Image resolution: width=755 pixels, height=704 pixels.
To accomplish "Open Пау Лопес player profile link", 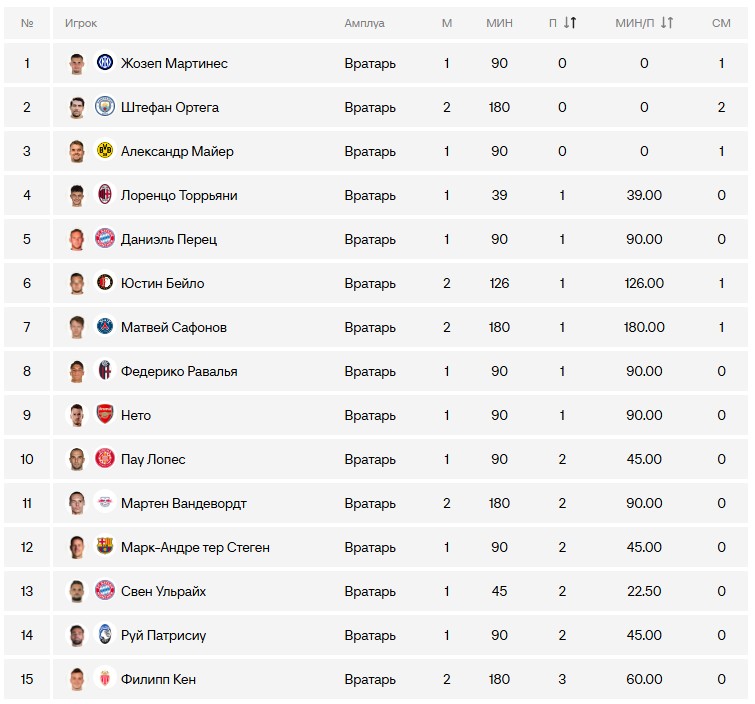I will 153,459.
